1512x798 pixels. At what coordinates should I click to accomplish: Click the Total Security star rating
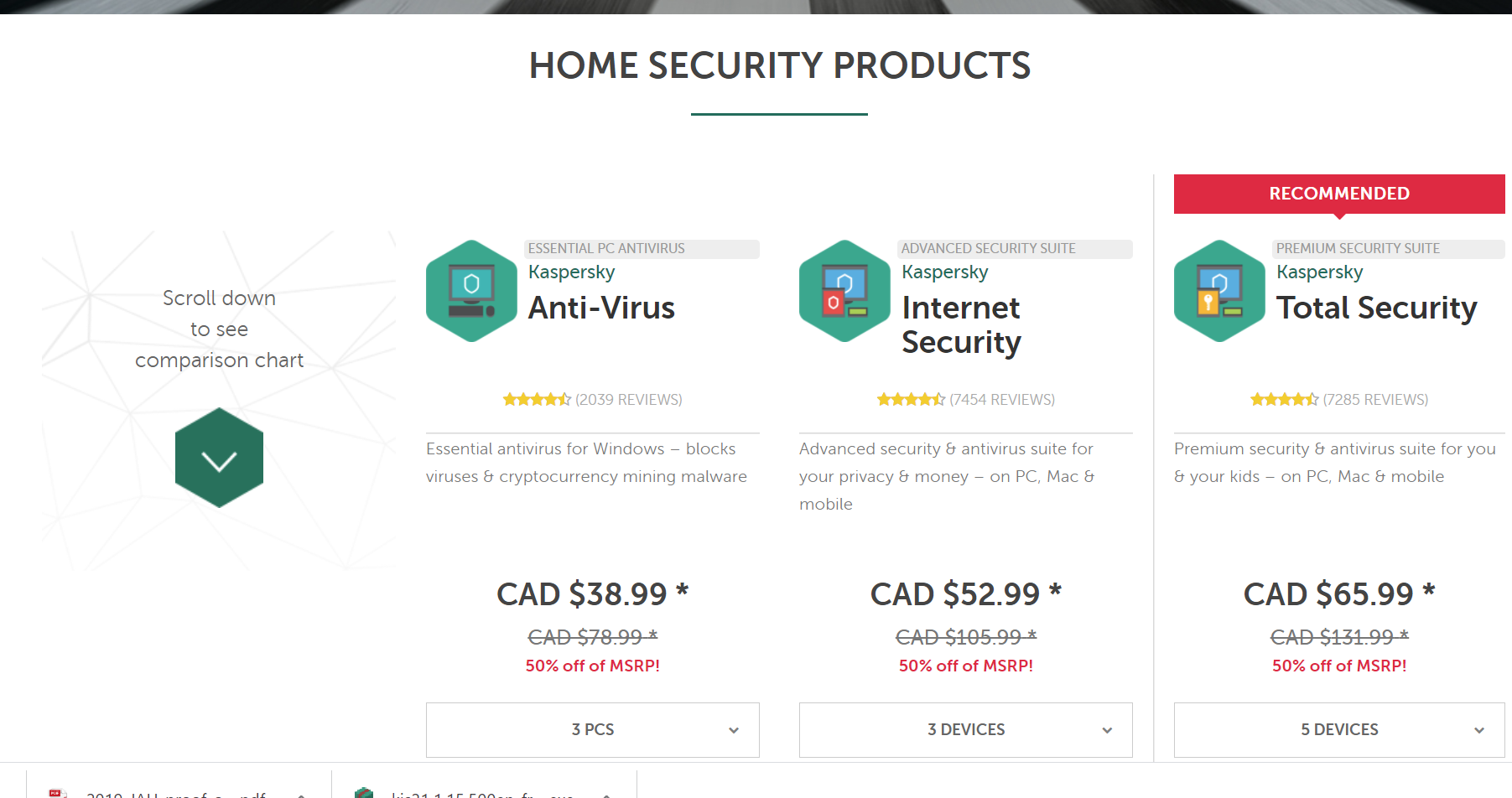coord(1284,400)
